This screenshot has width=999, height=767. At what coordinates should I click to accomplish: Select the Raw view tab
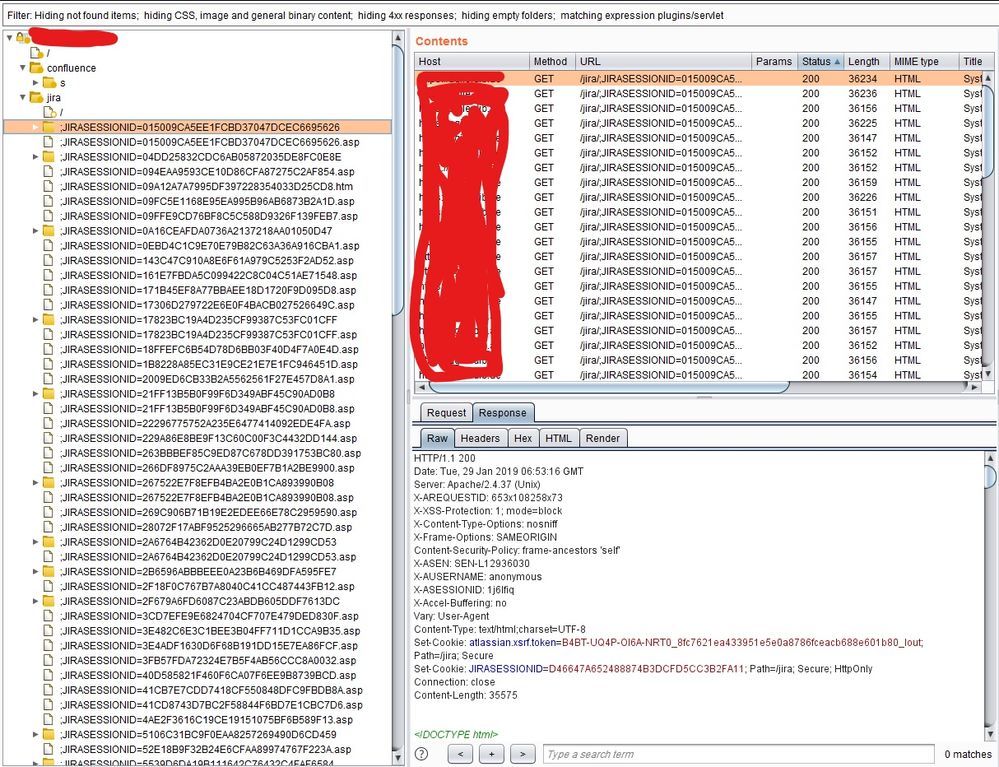pos(437,438)
